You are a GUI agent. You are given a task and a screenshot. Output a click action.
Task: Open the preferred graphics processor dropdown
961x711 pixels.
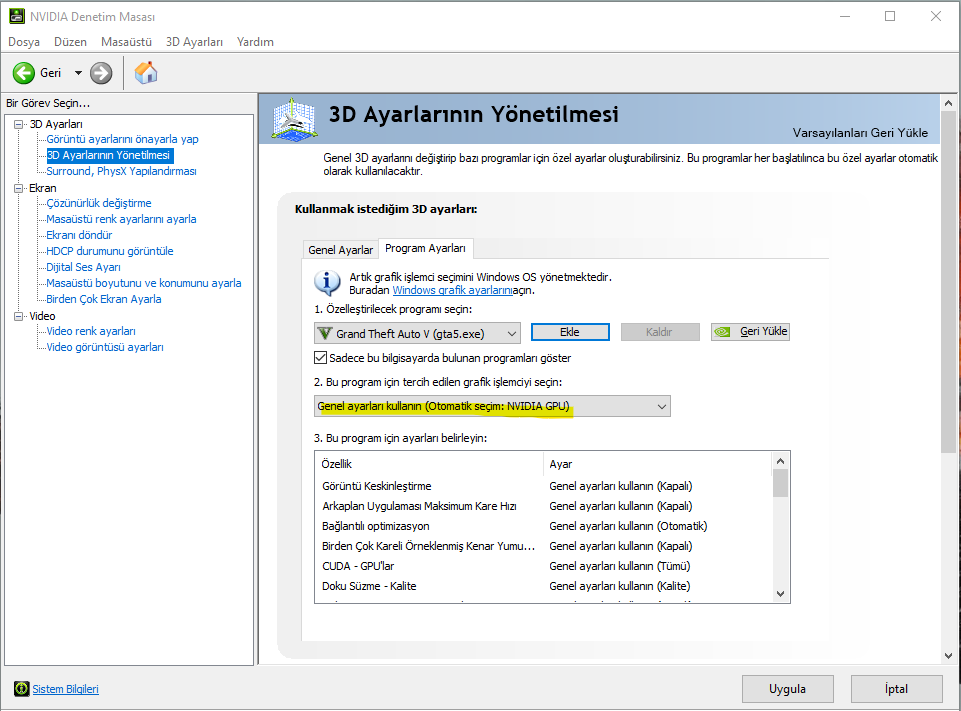pyautogui.click(x=492, y=406)
